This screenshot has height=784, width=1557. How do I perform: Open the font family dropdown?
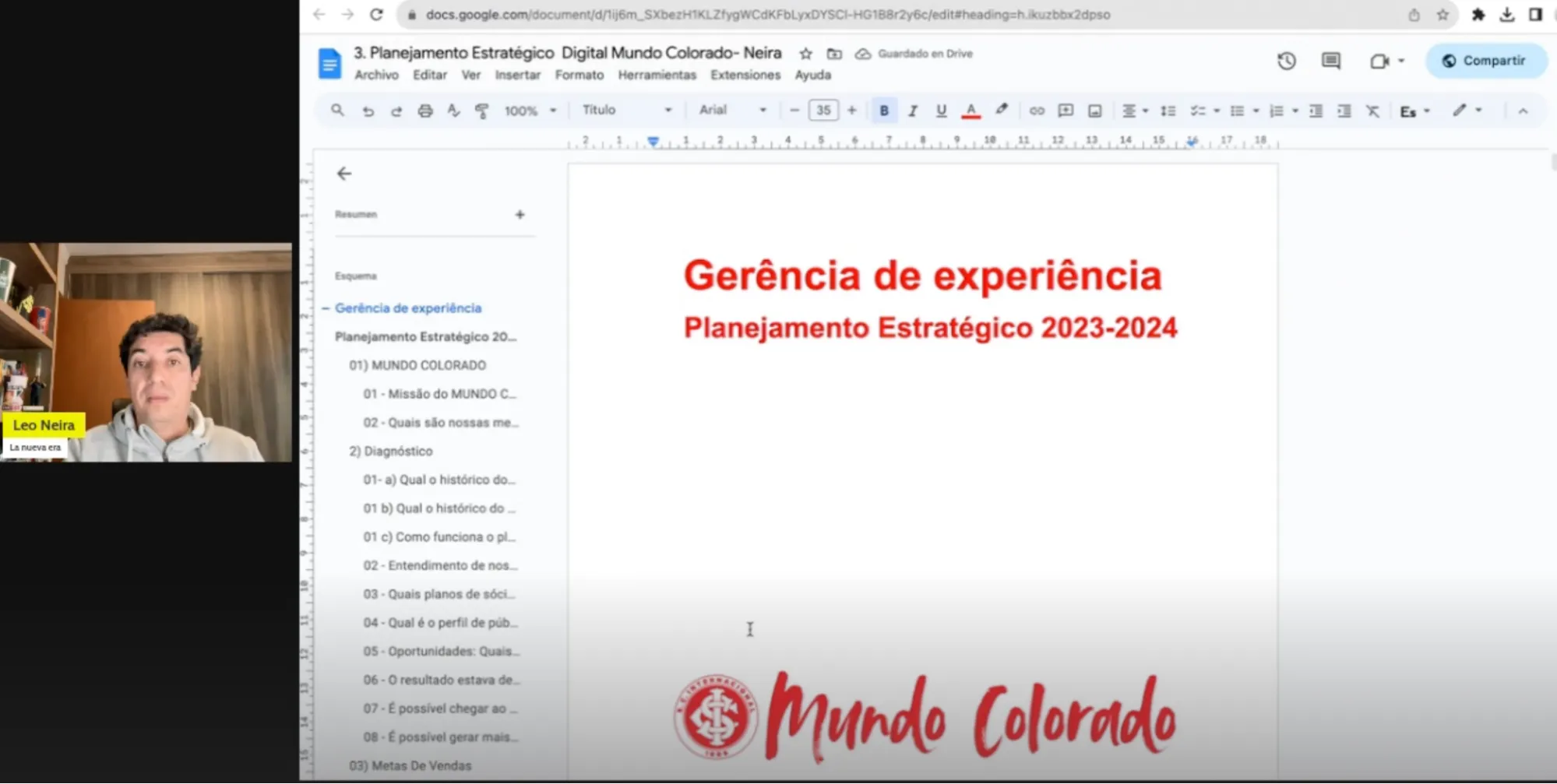pos(730,110)
